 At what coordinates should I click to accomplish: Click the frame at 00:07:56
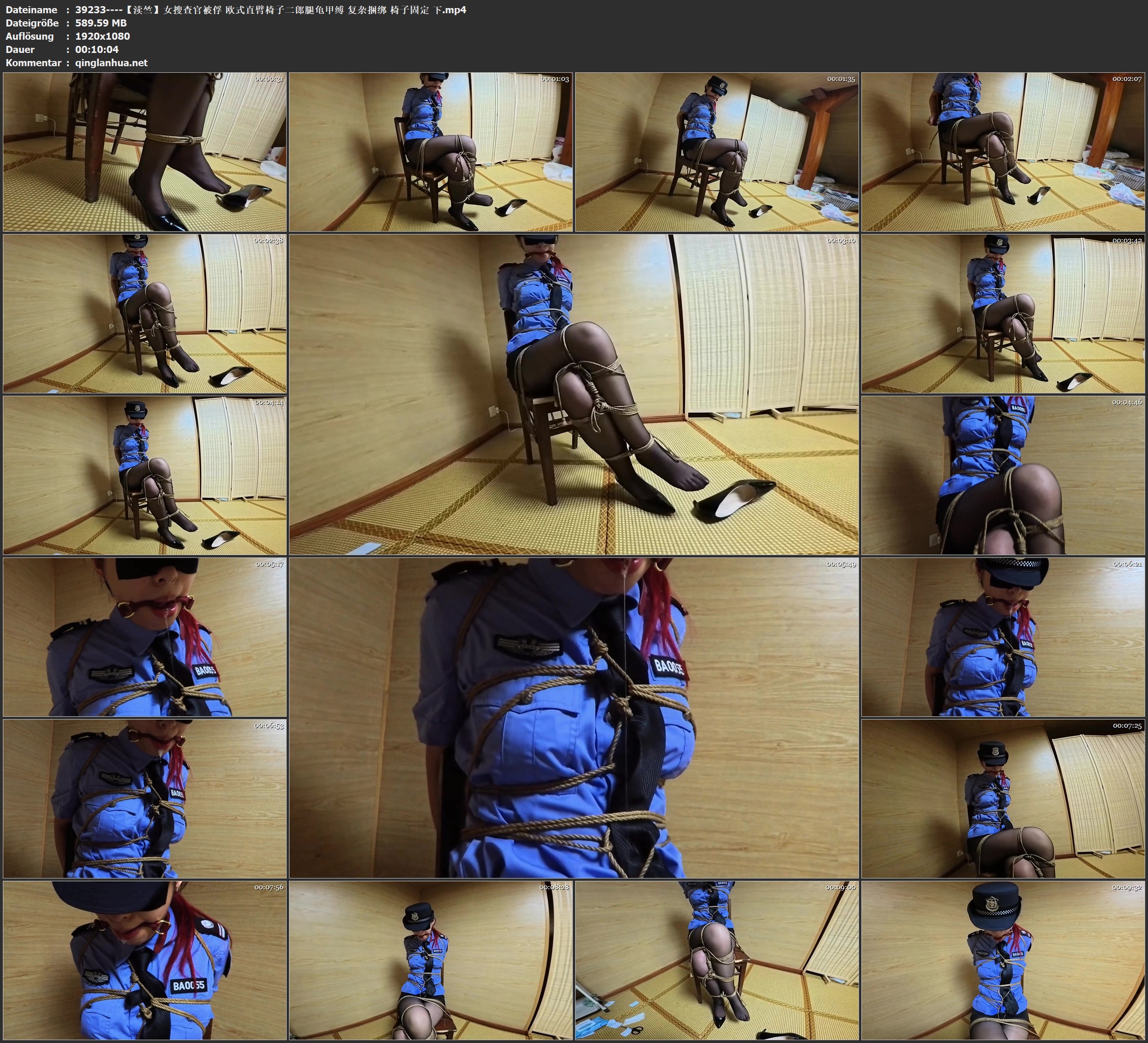point(145,960)
